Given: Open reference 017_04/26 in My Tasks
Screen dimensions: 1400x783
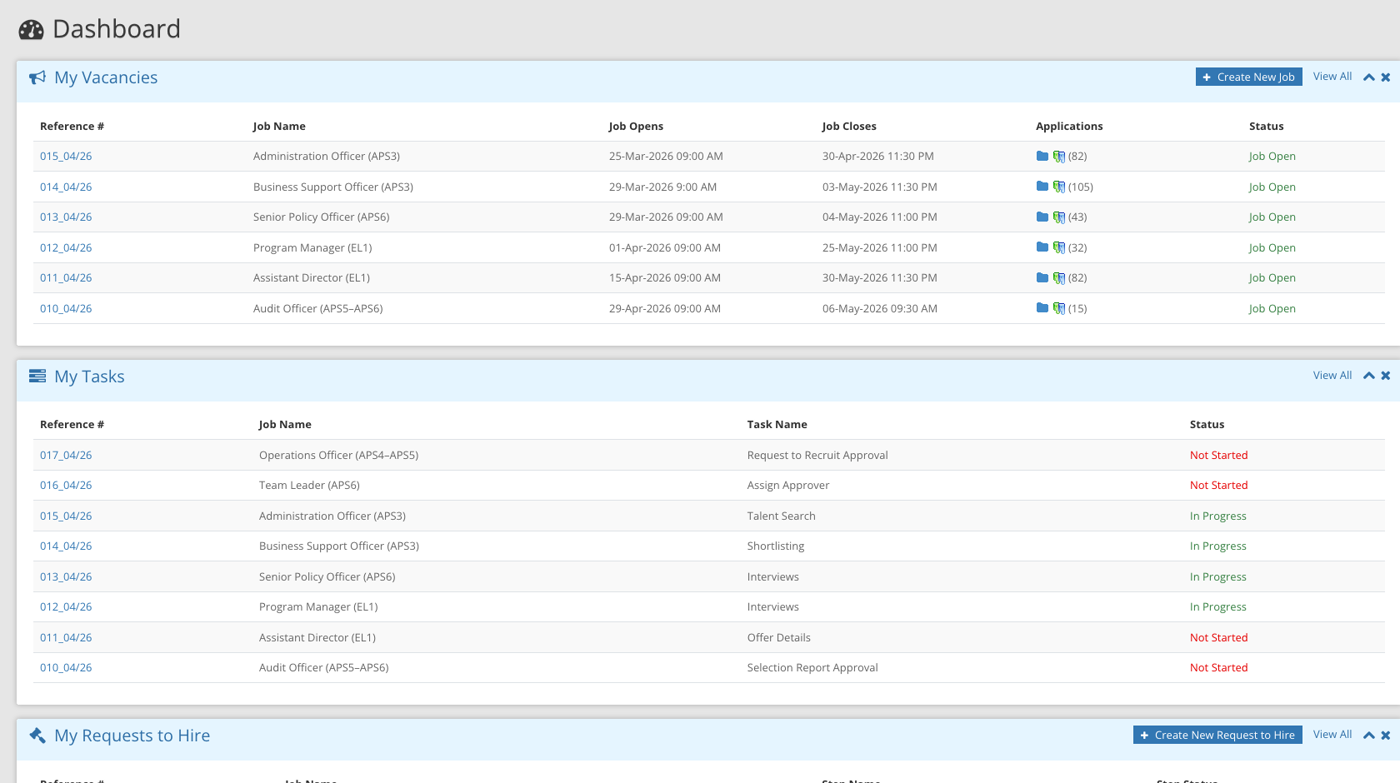Looking at the screenshot, I should [x=66, y=455].
